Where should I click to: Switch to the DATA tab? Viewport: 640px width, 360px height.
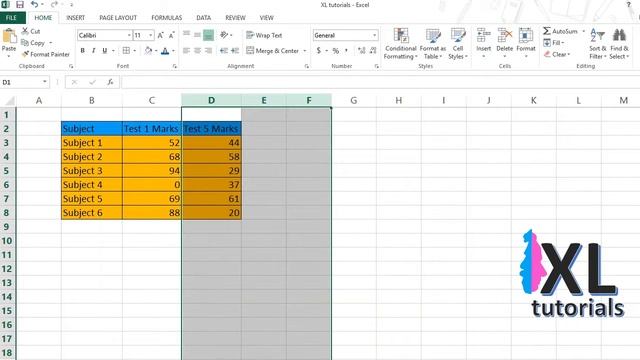pos(203,18)
